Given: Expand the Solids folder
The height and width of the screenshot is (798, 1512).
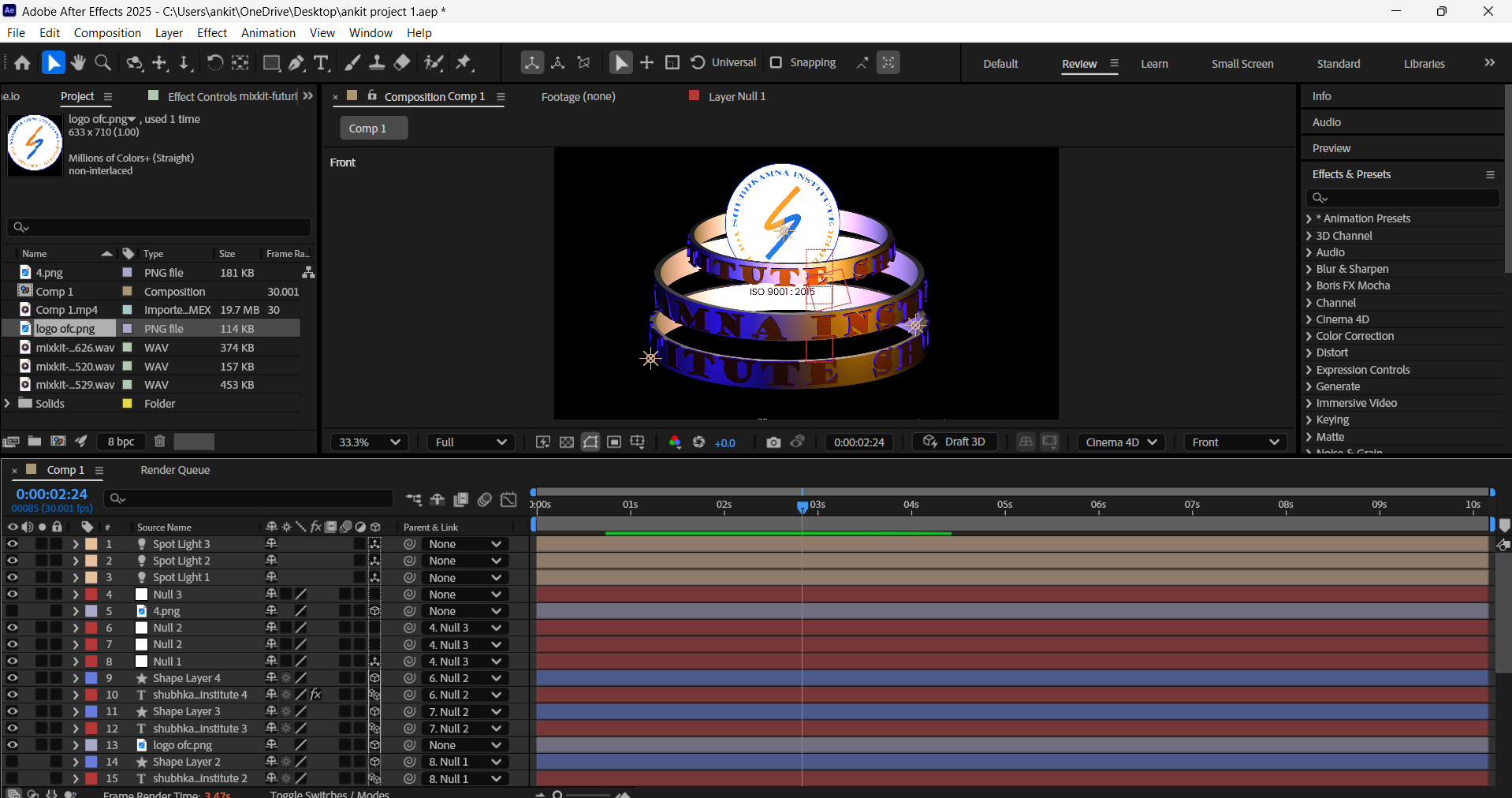Looking at the screenshot, I should coord(7,404).
